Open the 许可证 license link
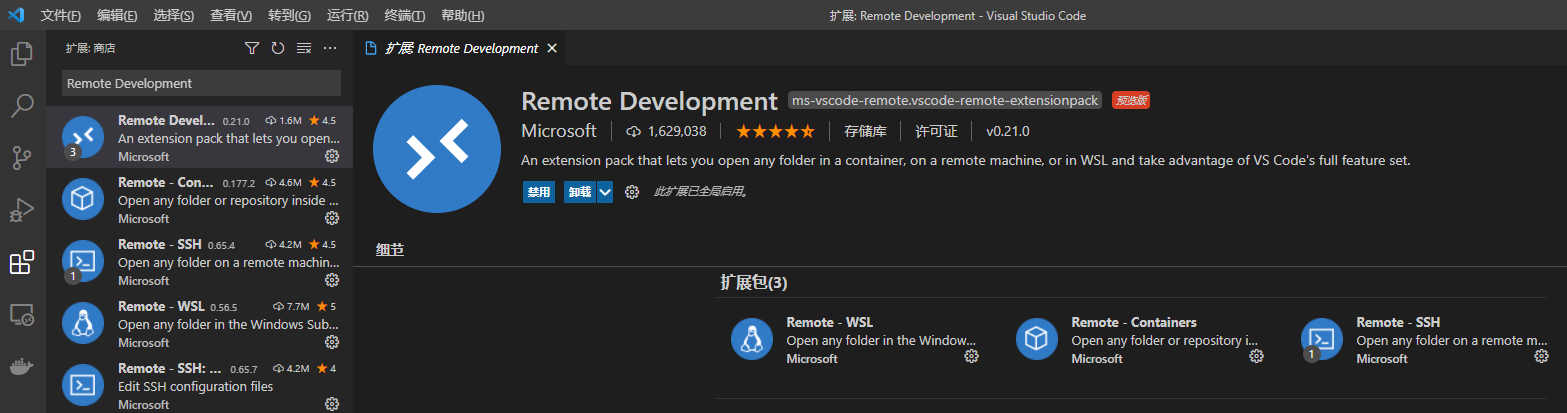The height and width of the screenshot is (413, 1567). (x=937, y=131)
